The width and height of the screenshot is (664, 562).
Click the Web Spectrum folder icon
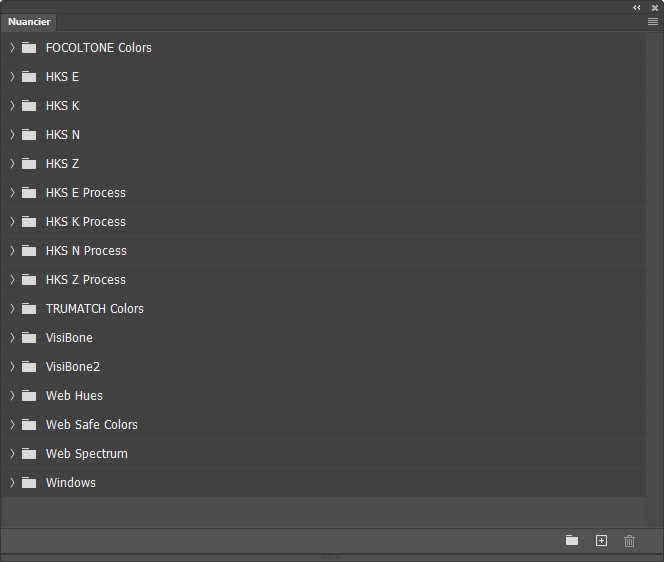(x=29, y=454)
